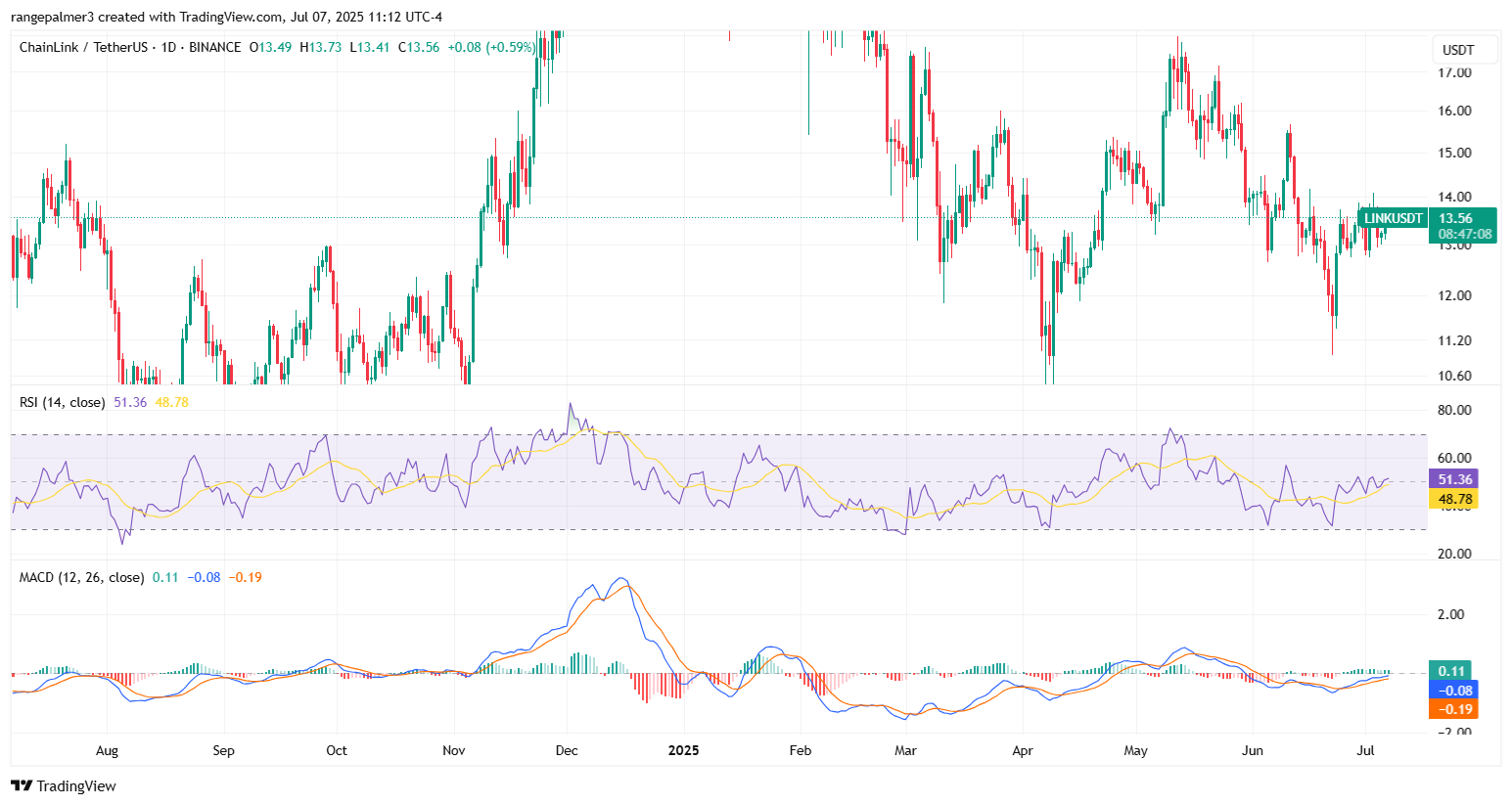Click the Mar label on time axis
This screenshot has width=1512, height=805.
click(x=905, y=750)
